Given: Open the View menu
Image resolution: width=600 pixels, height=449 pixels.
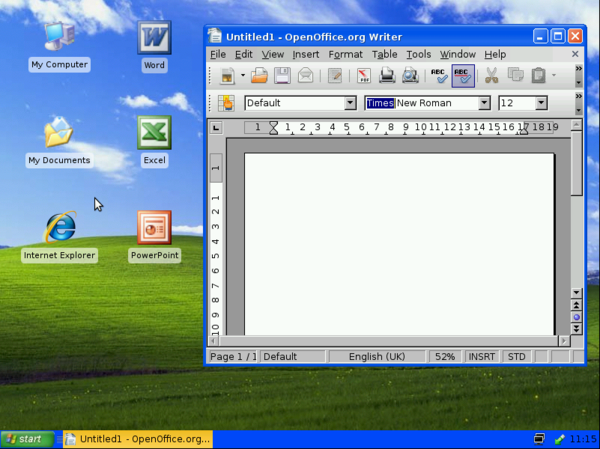Looking at the screenshot, I should click(273, 54).
